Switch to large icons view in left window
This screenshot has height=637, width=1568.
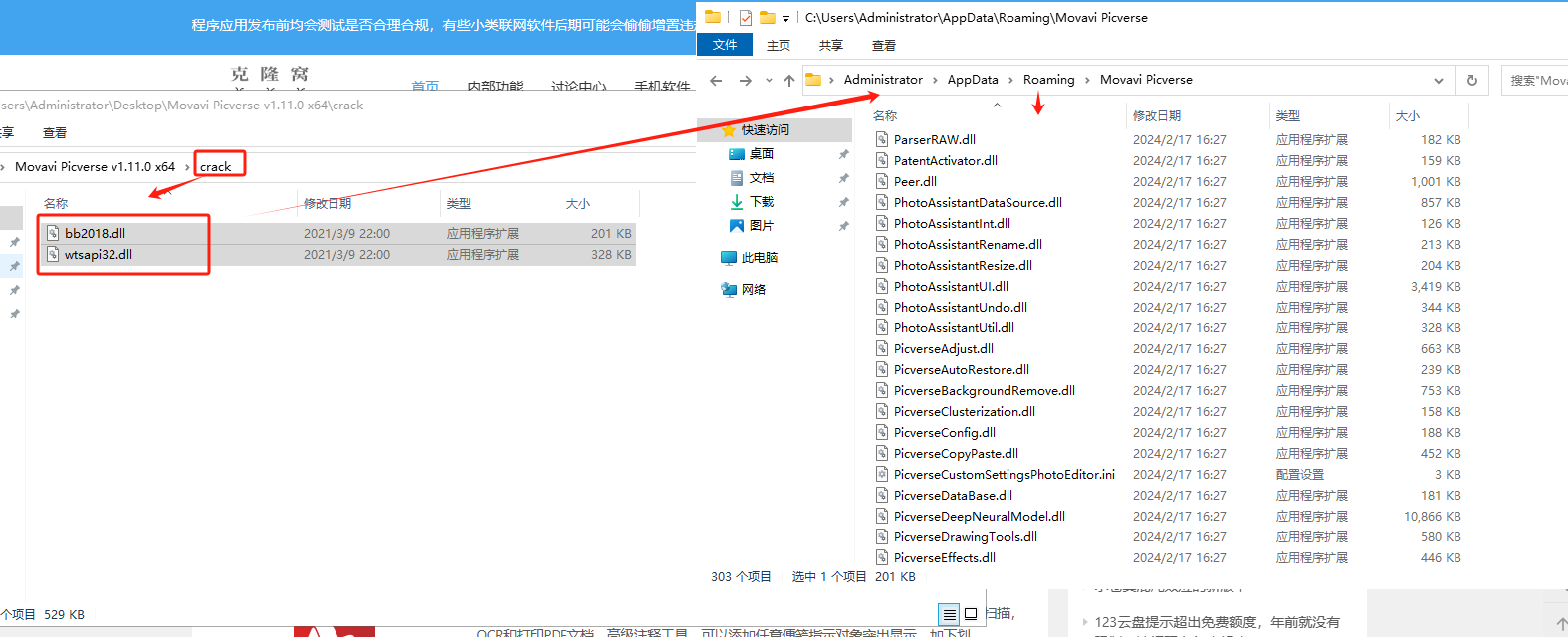click(971, 614)
